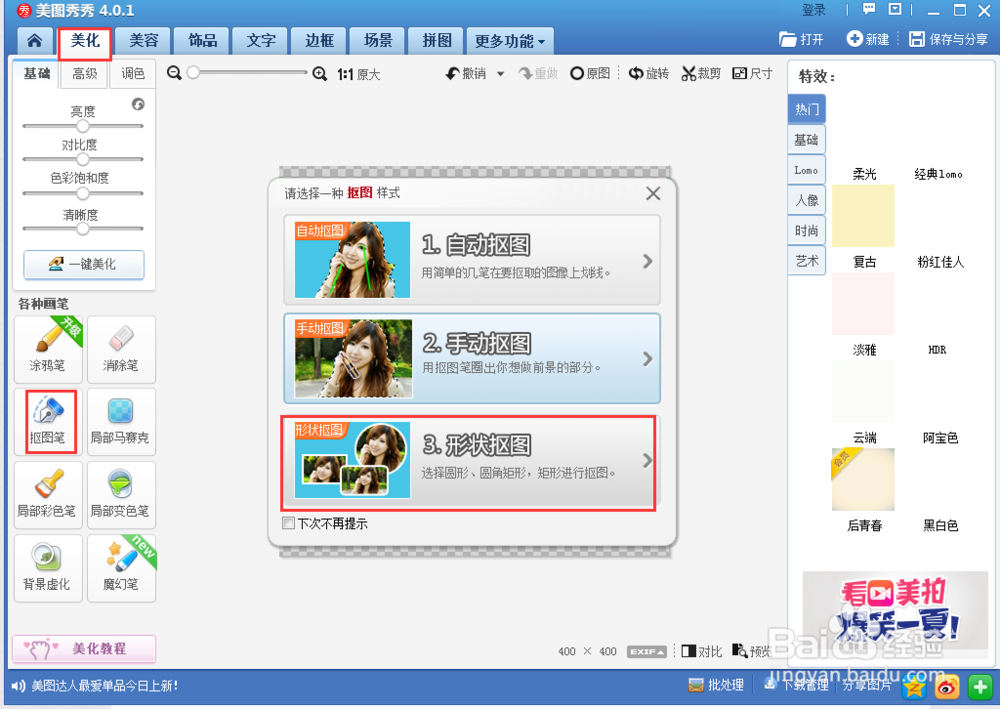
Task: Switch to the 场景 tab
Action: click(x=378, y=41)
